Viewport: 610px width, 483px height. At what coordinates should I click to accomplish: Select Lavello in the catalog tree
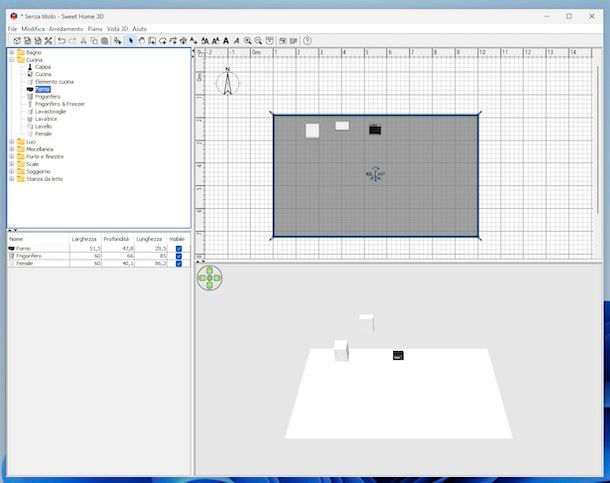pos(43,126)
